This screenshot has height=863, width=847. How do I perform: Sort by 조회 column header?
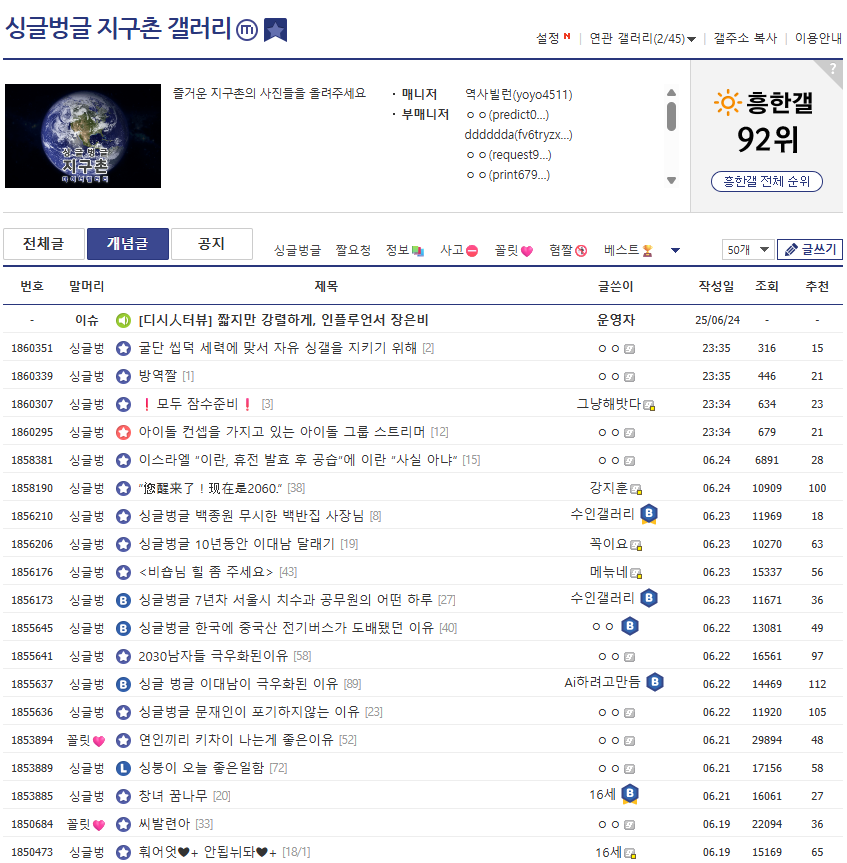tap(767, 286)
